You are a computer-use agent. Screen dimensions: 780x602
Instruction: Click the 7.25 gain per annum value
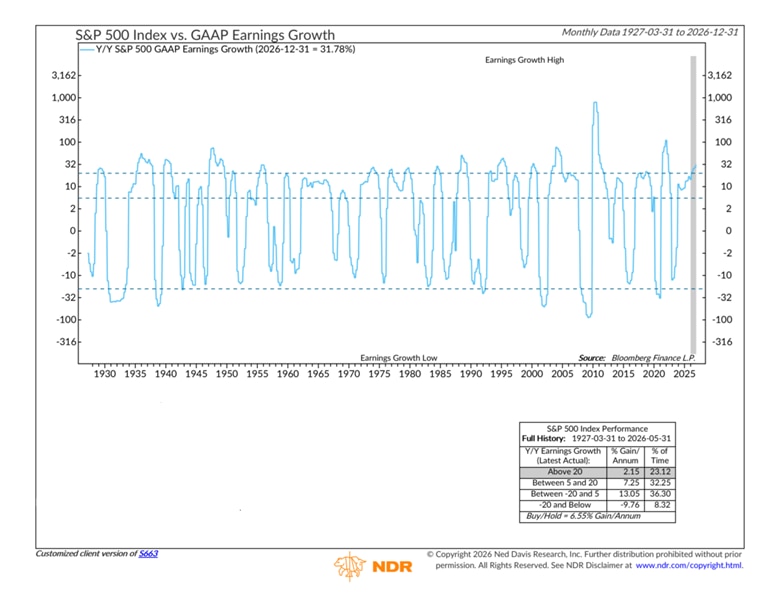click(x=631, y=483)
